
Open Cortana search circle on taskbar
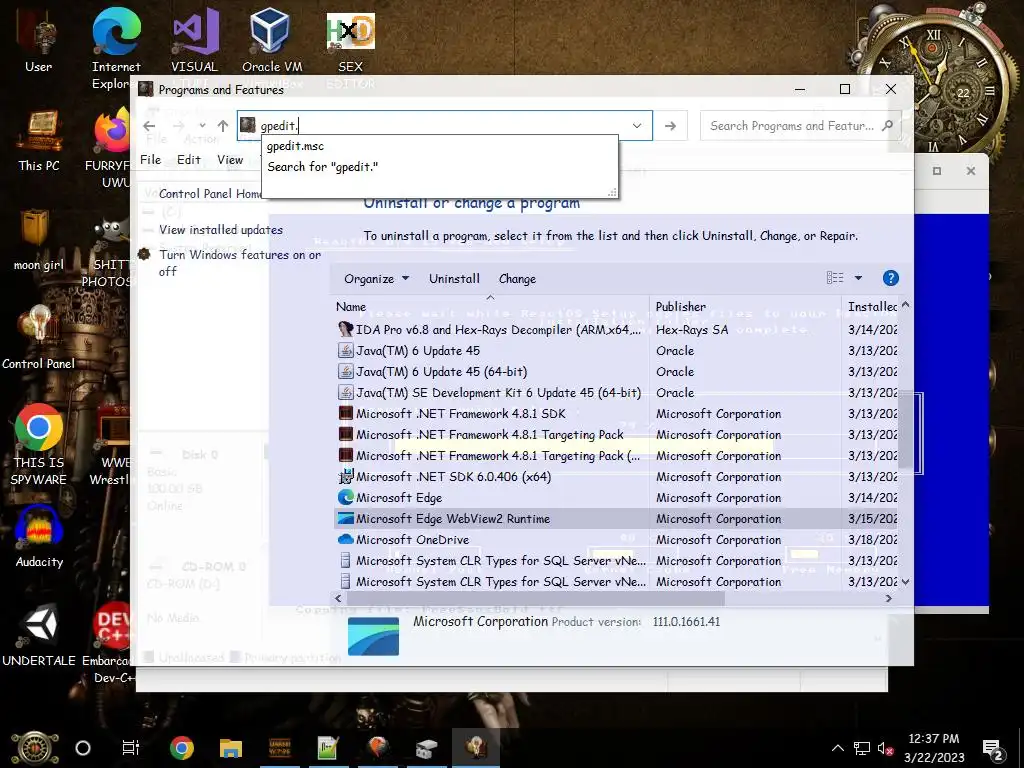click(x=83, y=748)
